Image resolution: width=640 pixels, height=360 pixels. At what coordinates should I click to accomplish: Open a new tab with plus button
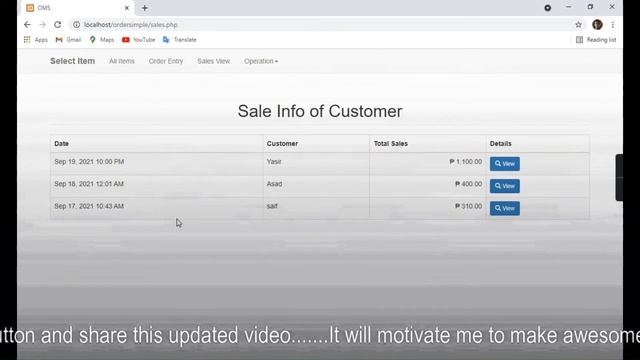(144, 8)
